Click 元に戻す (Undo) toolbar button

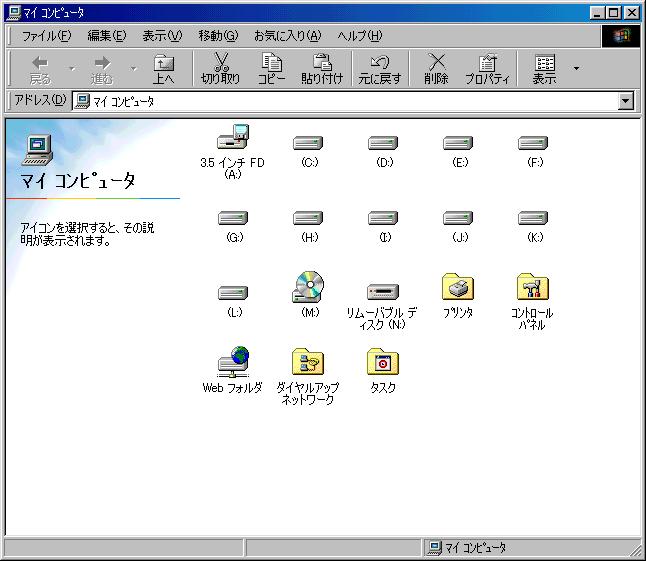pos(380,69)
